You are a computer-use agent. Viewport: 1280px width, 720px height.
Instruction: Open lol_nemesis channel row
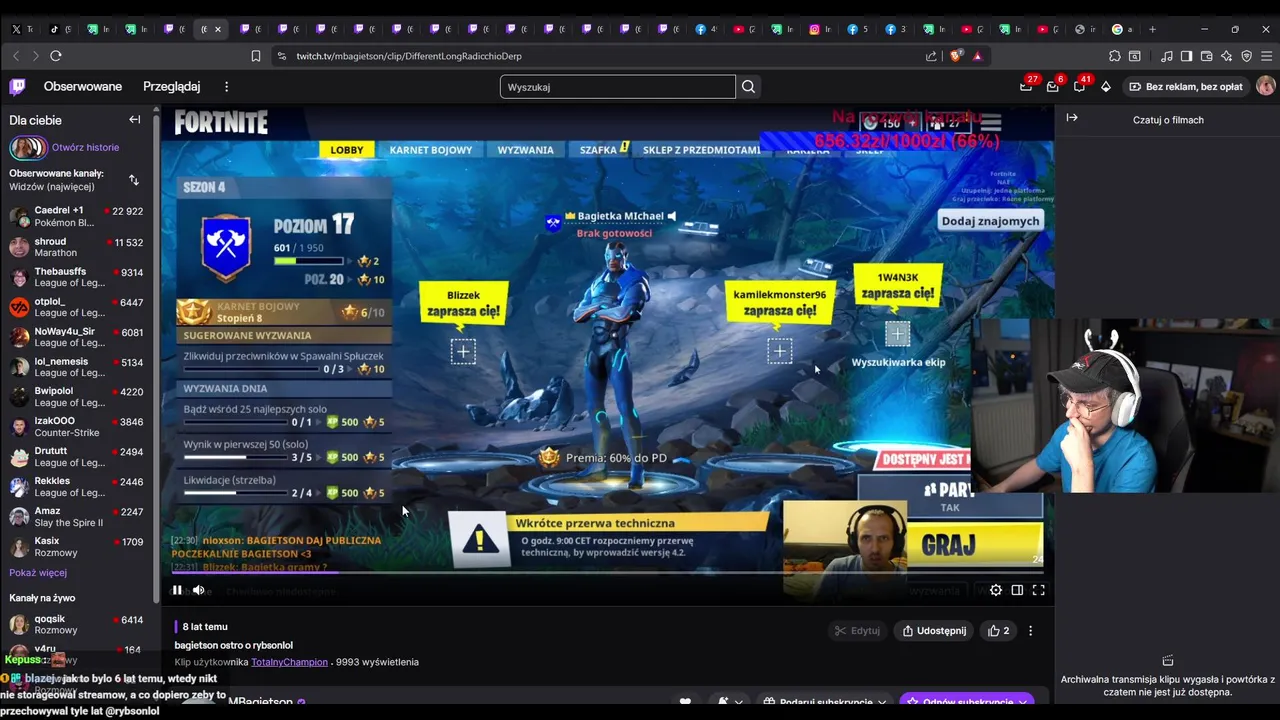click(x=77, y=367)
